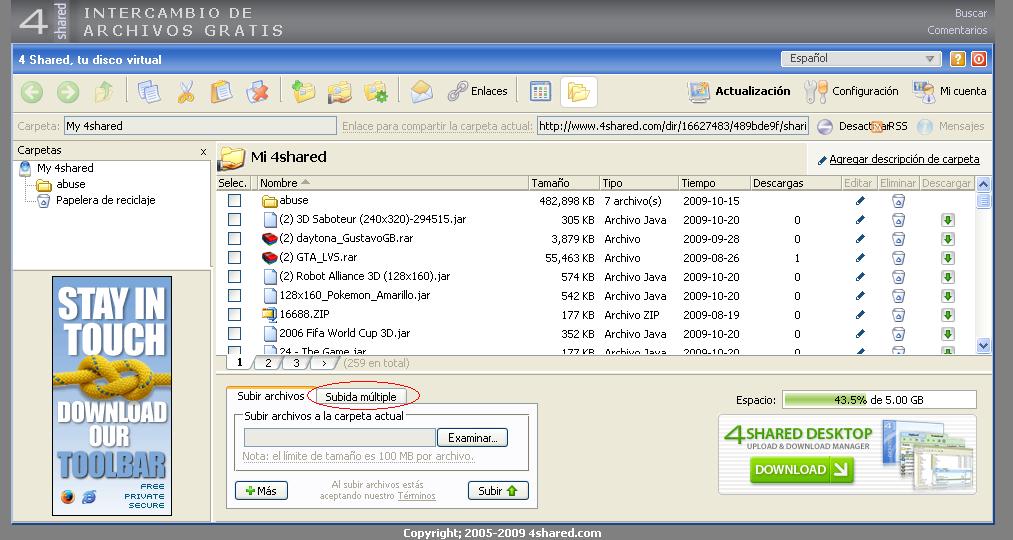
Task: Check the 2006 Fifa World Cup 3D.jar box
Action: point(235,333)
